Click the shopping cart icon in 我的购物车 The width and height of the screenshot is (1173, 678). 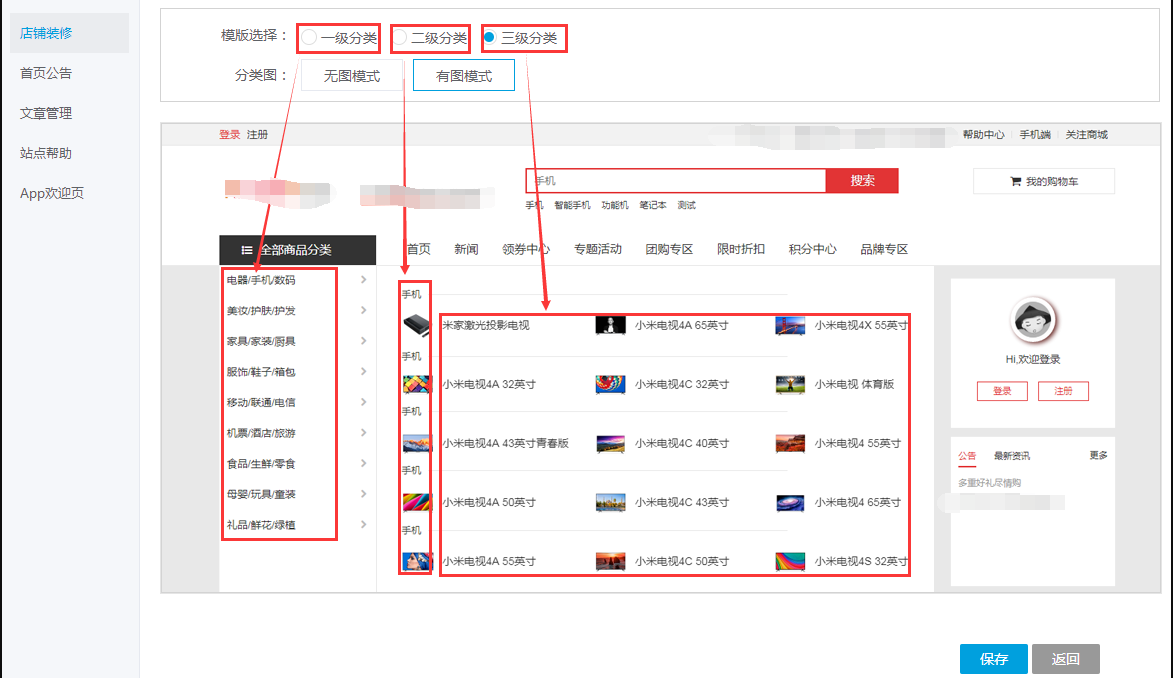coord(1015,181)
